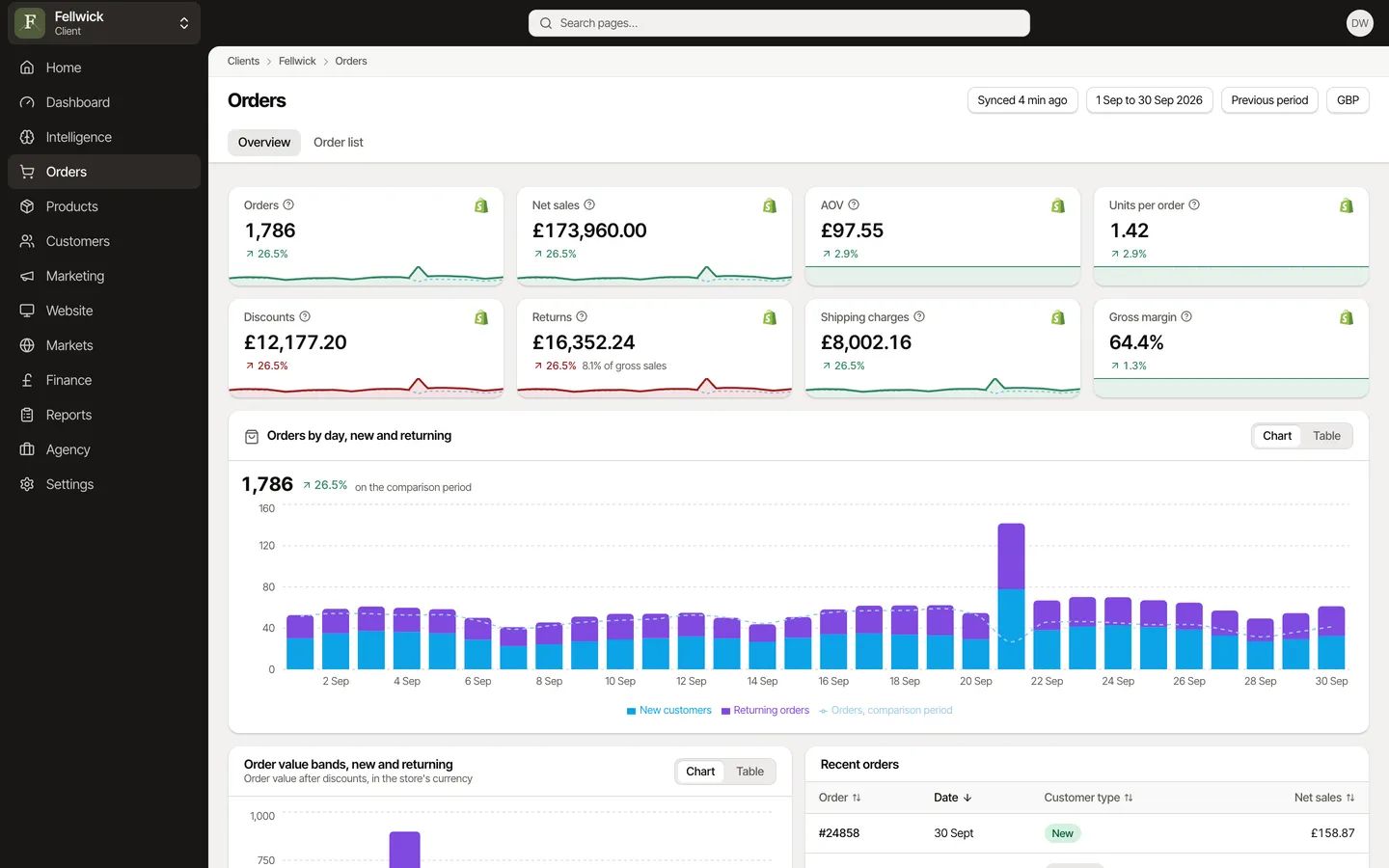Click the help icon next to Orders metric
This screenshot has width=1389, height=868.
[x=288, y=204]
